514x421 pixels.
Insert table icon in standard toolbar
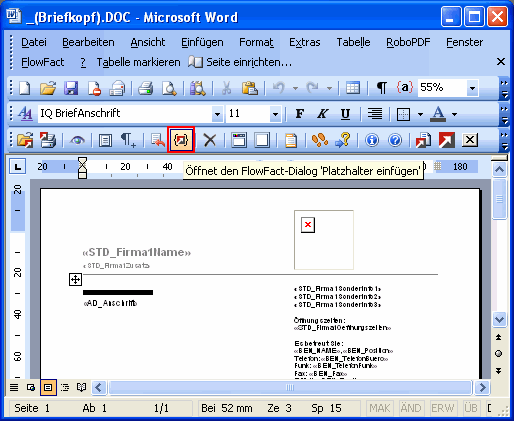coord(353,88)
